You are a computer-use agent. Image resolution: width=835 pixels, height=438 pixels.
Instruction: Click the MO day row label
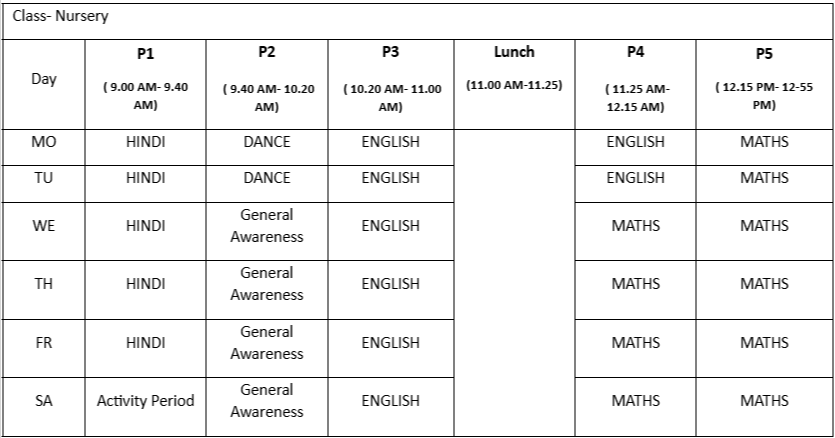[x=44, y=142]
